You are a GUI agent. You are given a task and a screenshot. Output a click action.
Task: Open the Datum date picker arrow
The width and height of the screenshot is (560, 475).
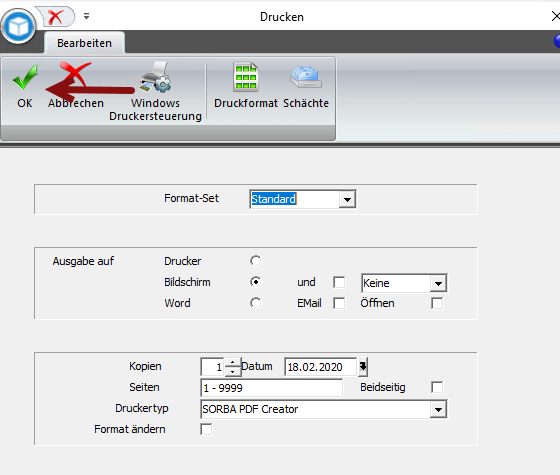click(x=362, y=367)
